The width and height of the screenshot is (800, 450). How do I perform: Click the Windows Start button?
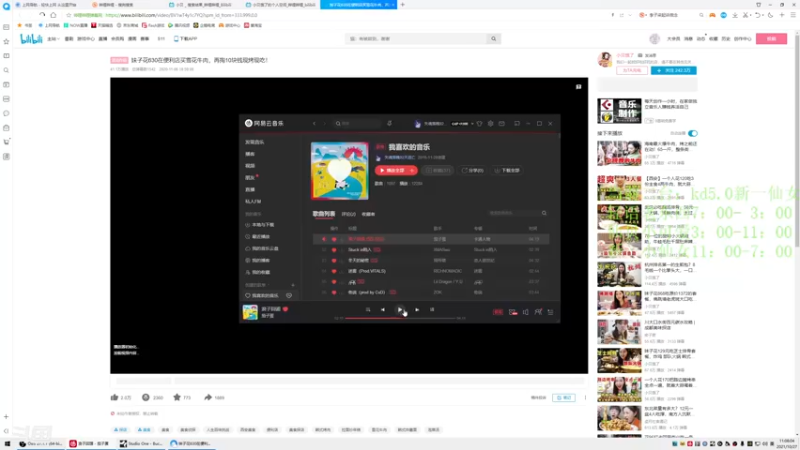point(7,444)
